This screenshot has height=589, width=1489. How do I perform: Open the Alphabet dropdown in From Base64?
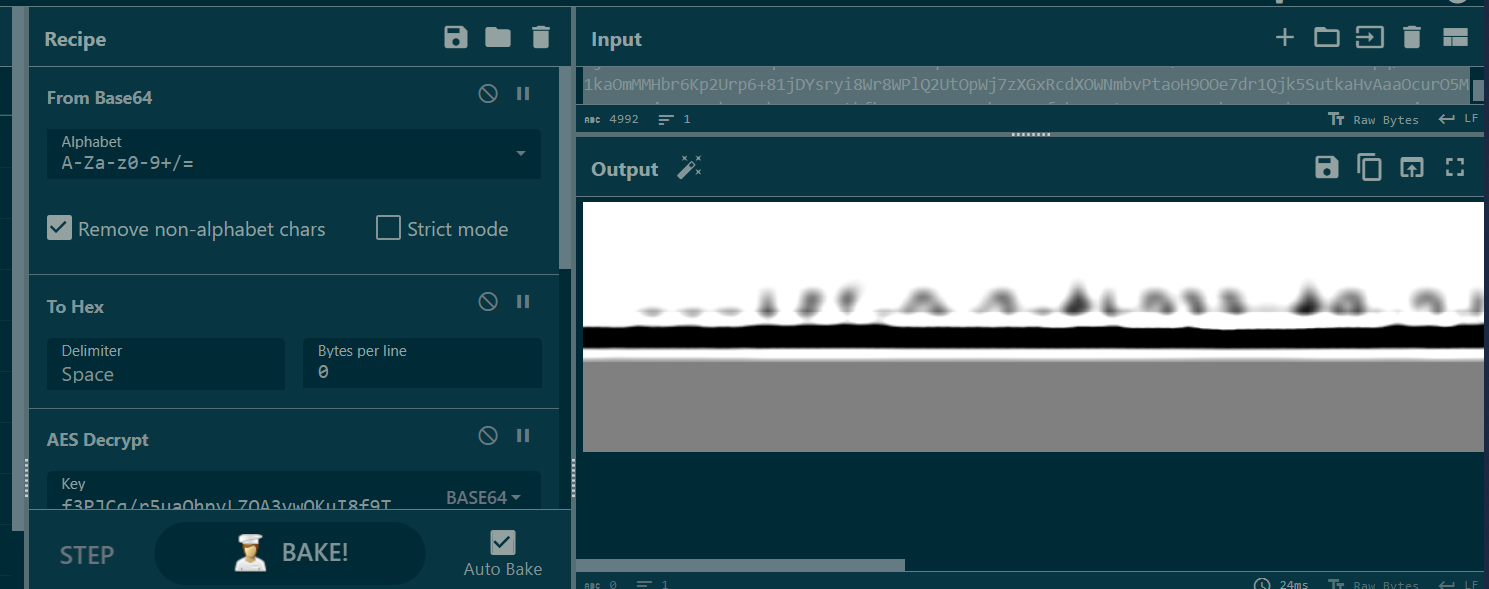pos(519,154)
